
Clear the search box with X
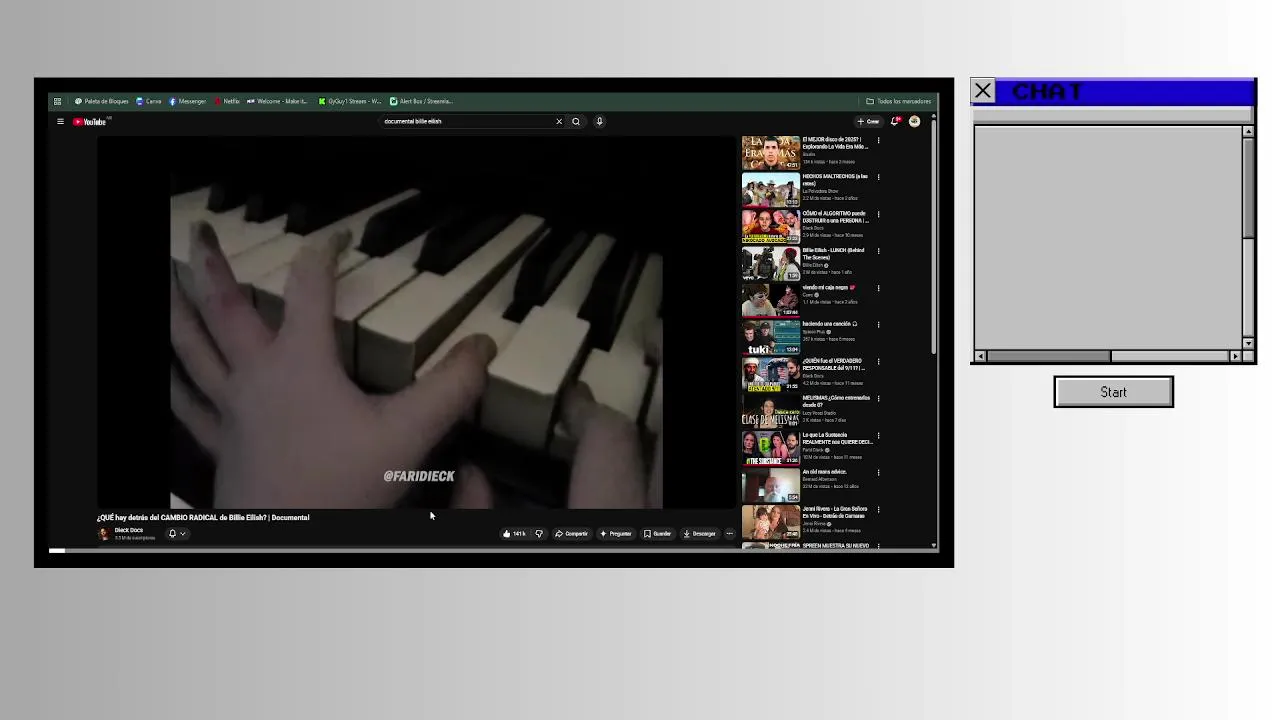click(559, 122)
